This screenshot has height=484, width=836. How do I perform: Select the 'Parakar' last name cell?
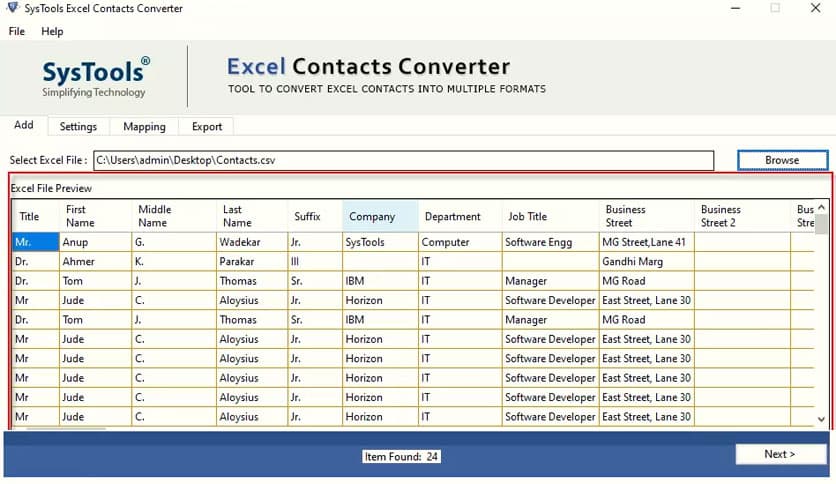pos(252,262)
